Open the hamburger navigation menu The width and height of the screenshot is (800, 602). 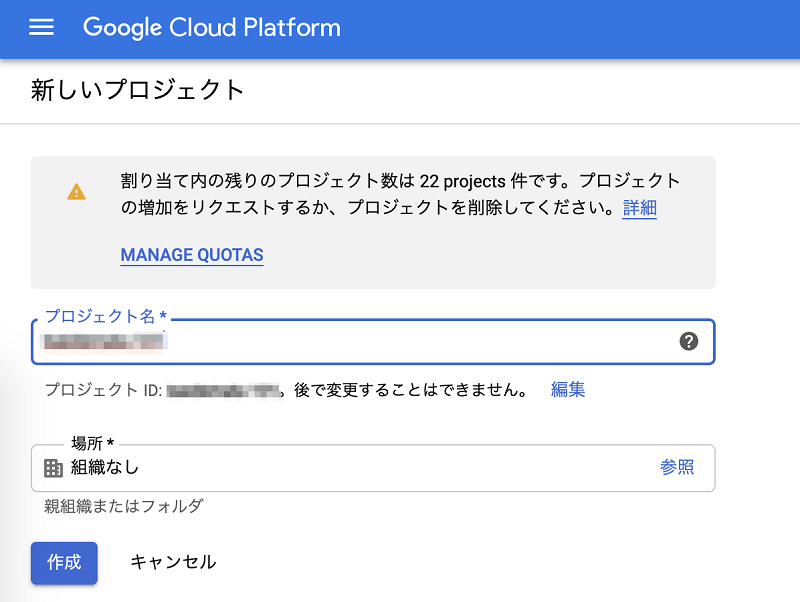[x=41, y=27]
